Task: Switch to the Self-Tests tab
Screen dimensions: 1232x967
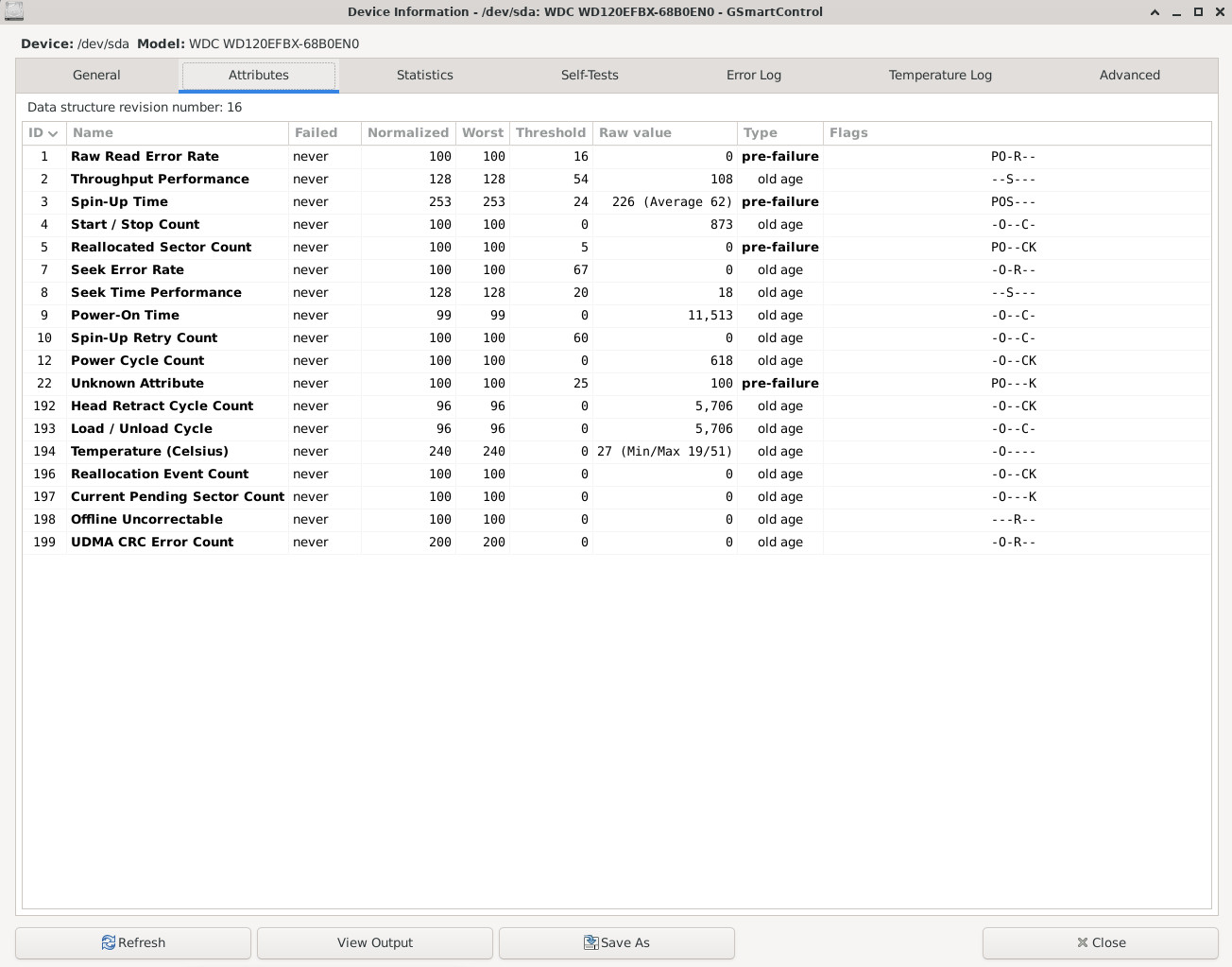Action: pos(590,76)
